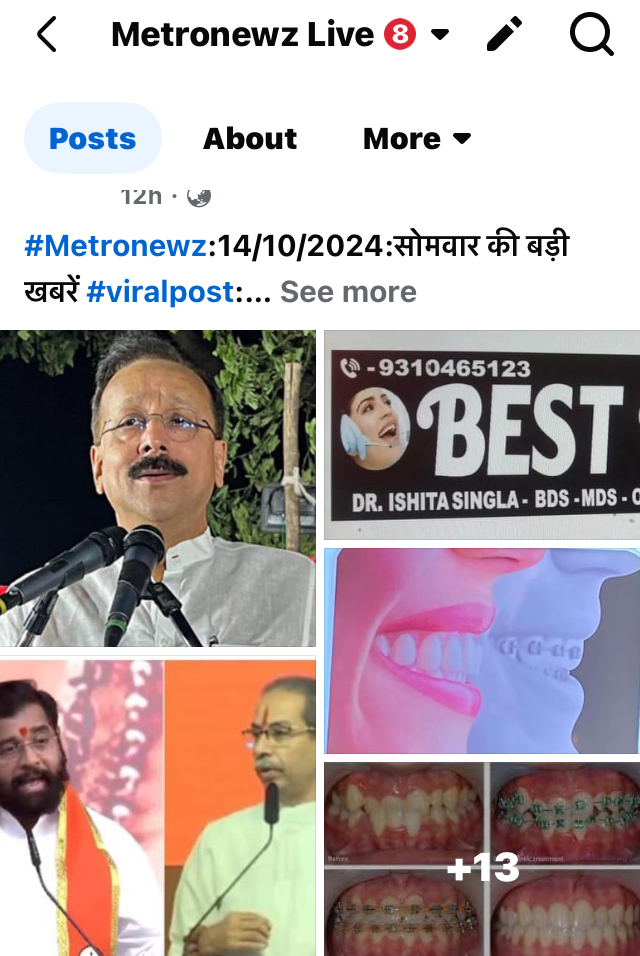
Task: Open photo of man speaking at microphones
Action: click(x=158, y=488)
